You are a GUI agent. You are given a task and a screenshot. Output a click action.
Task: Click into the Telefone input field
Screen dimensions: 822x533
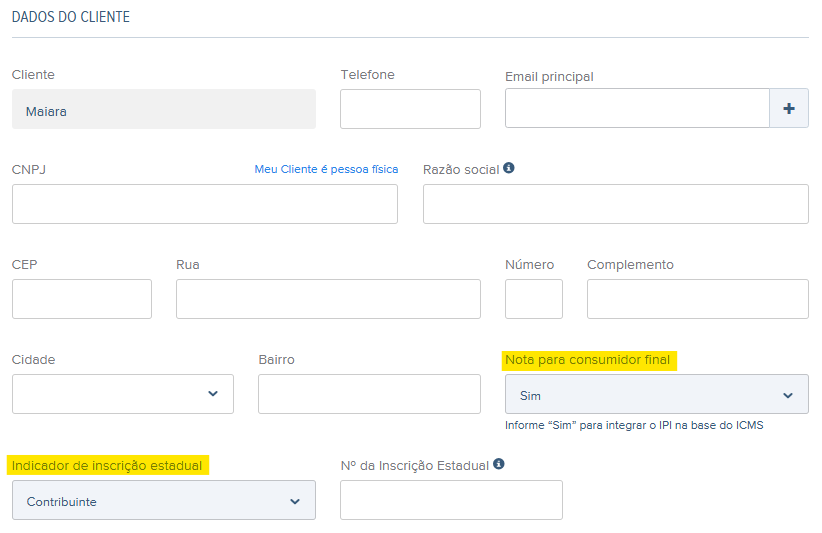click(x=410, y=109)
